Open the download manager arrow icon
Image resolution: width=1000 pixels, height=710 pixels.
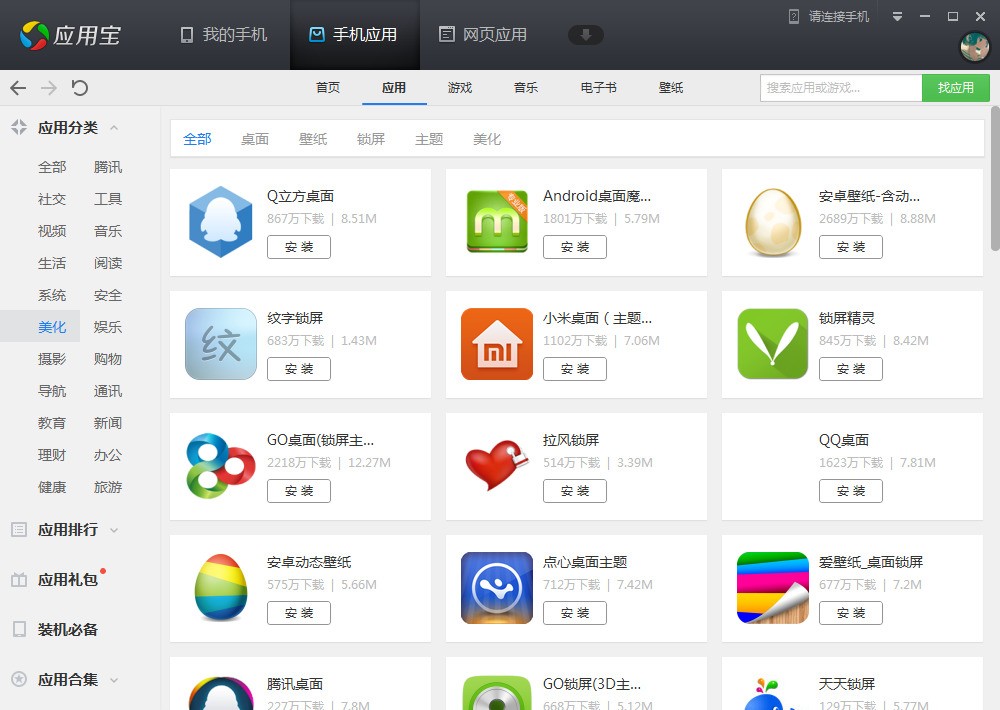(585, 34)
